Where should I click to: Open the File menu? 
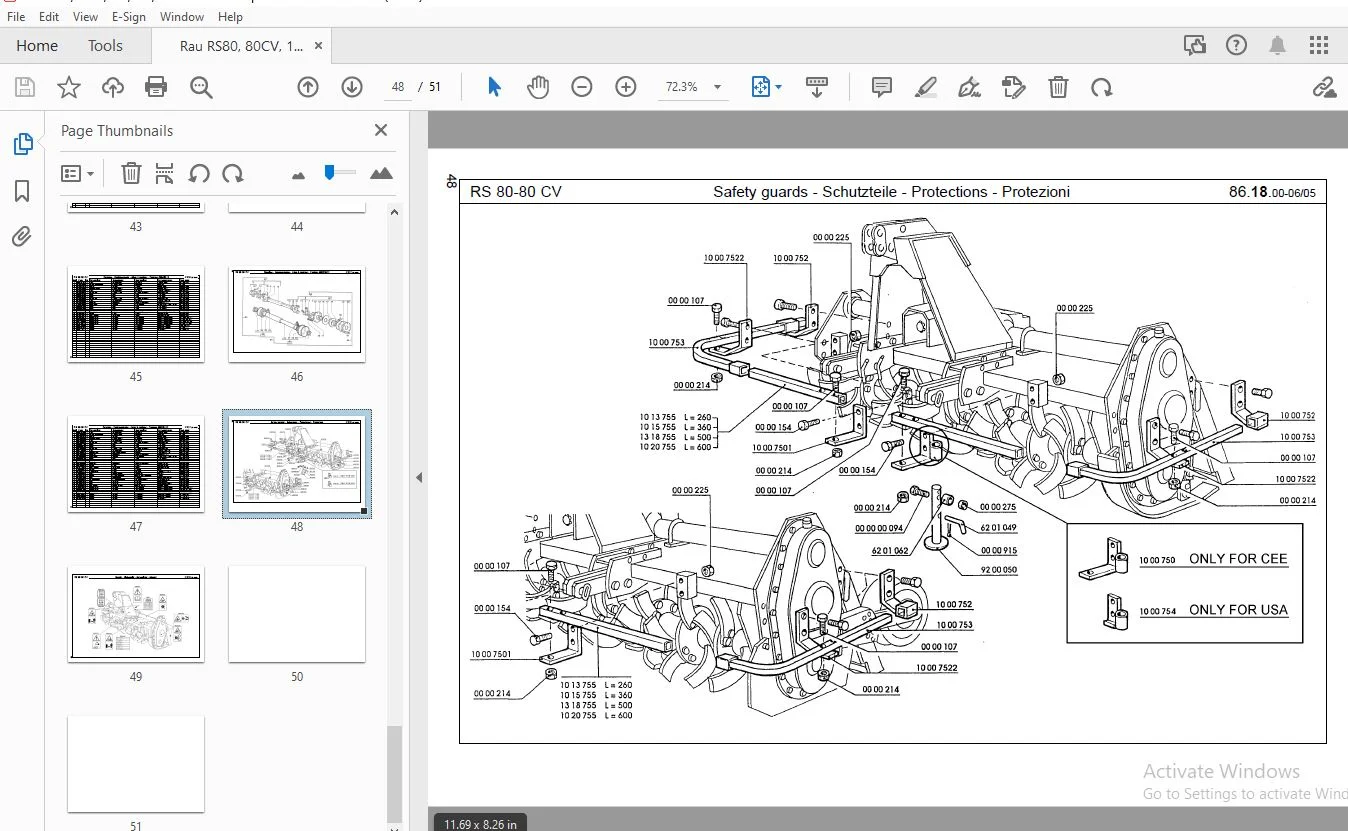coord(16,16)
